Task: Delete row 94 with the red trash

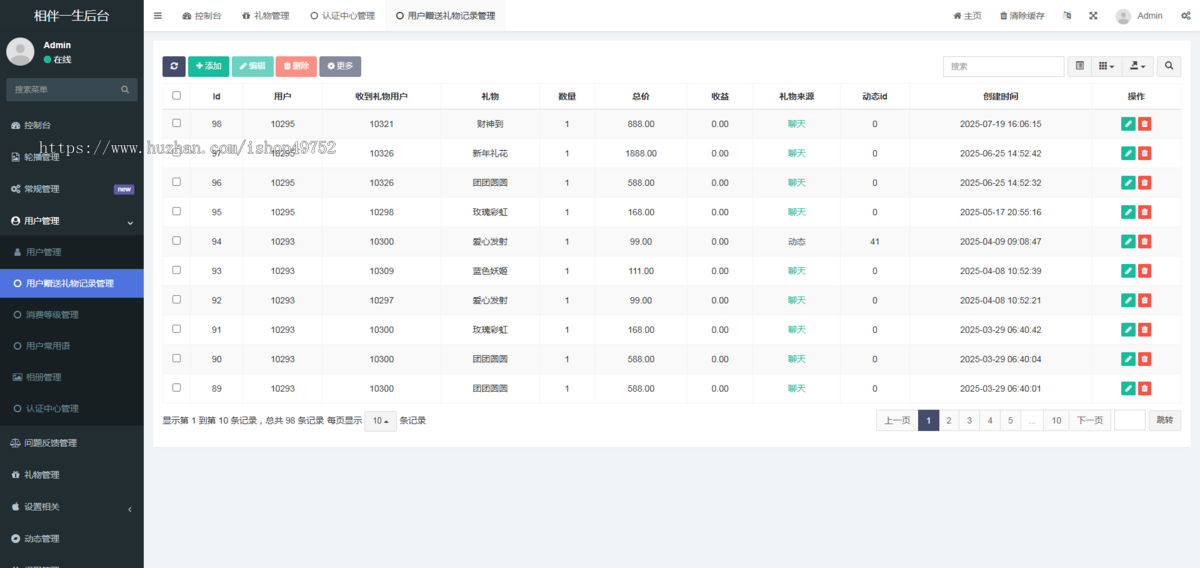Action: (x=1144, y=241)
